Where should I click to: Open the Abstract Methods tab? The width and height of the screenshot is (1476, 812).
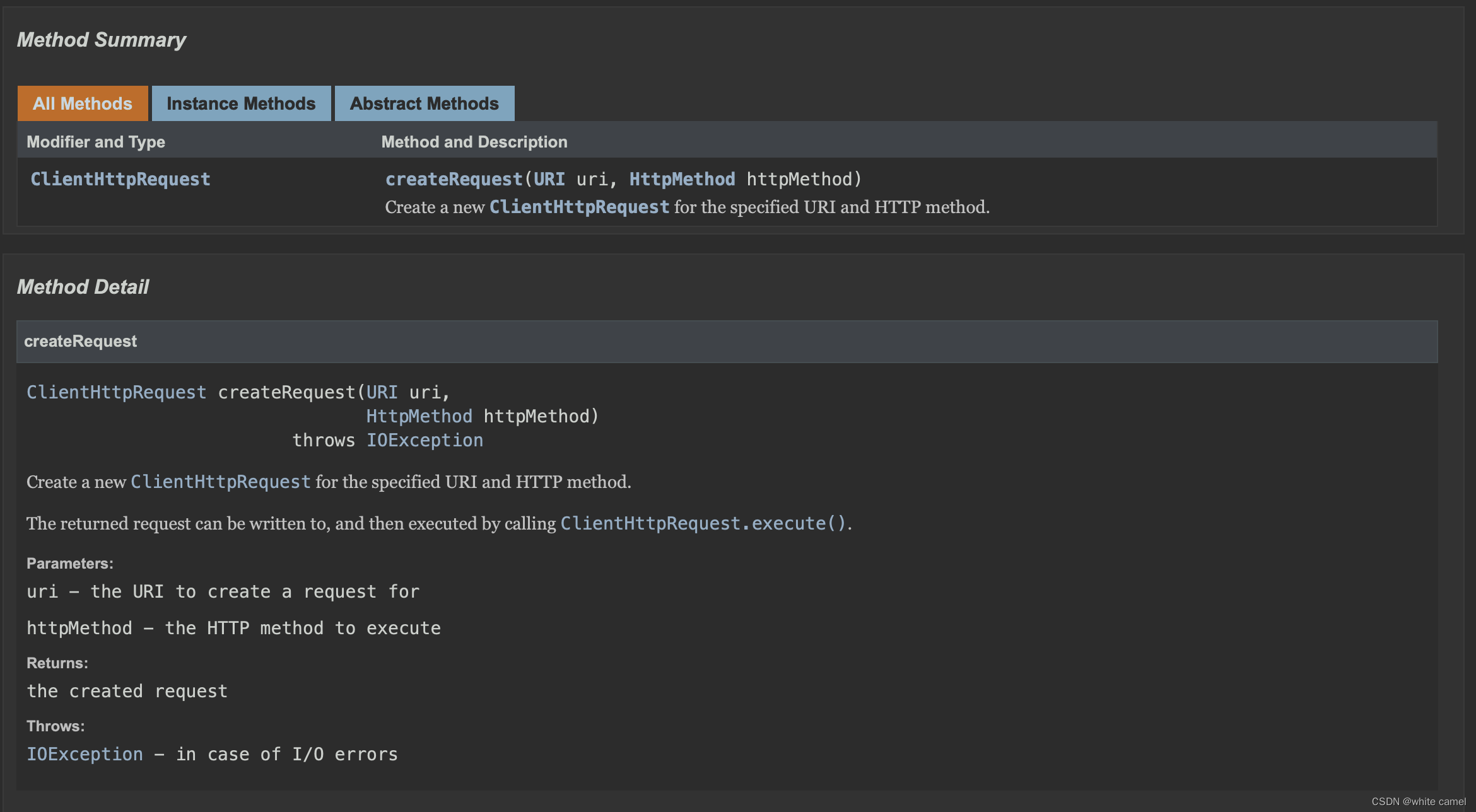coord(424,103)
